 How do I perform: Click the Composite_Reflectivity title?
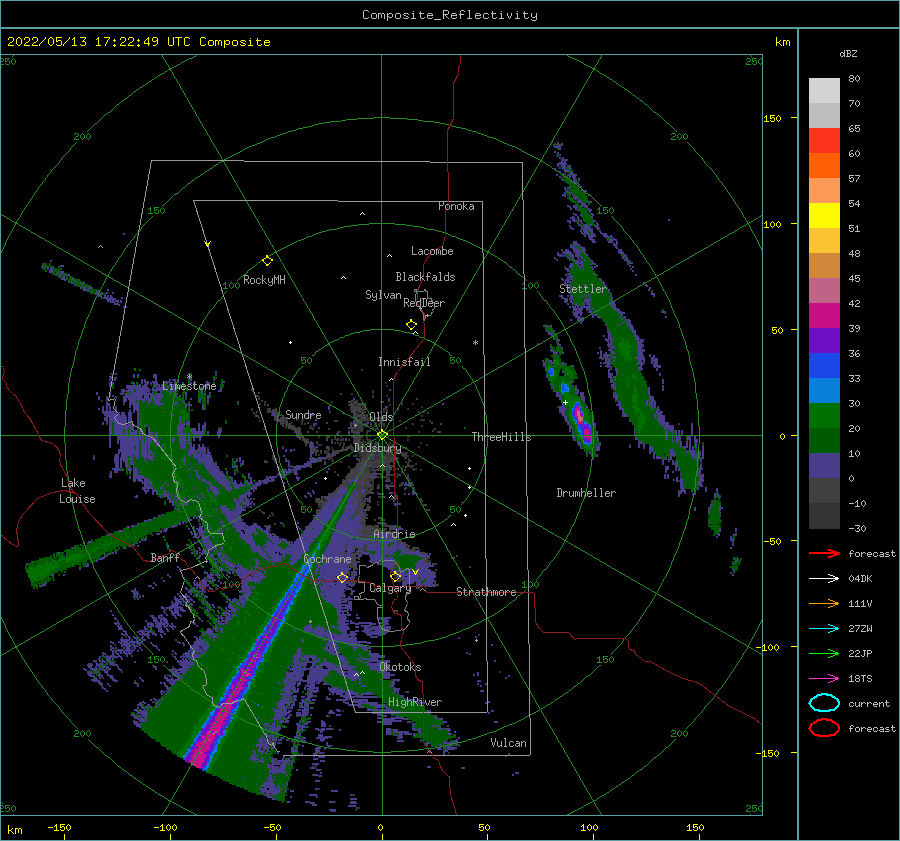click(449, 15)
